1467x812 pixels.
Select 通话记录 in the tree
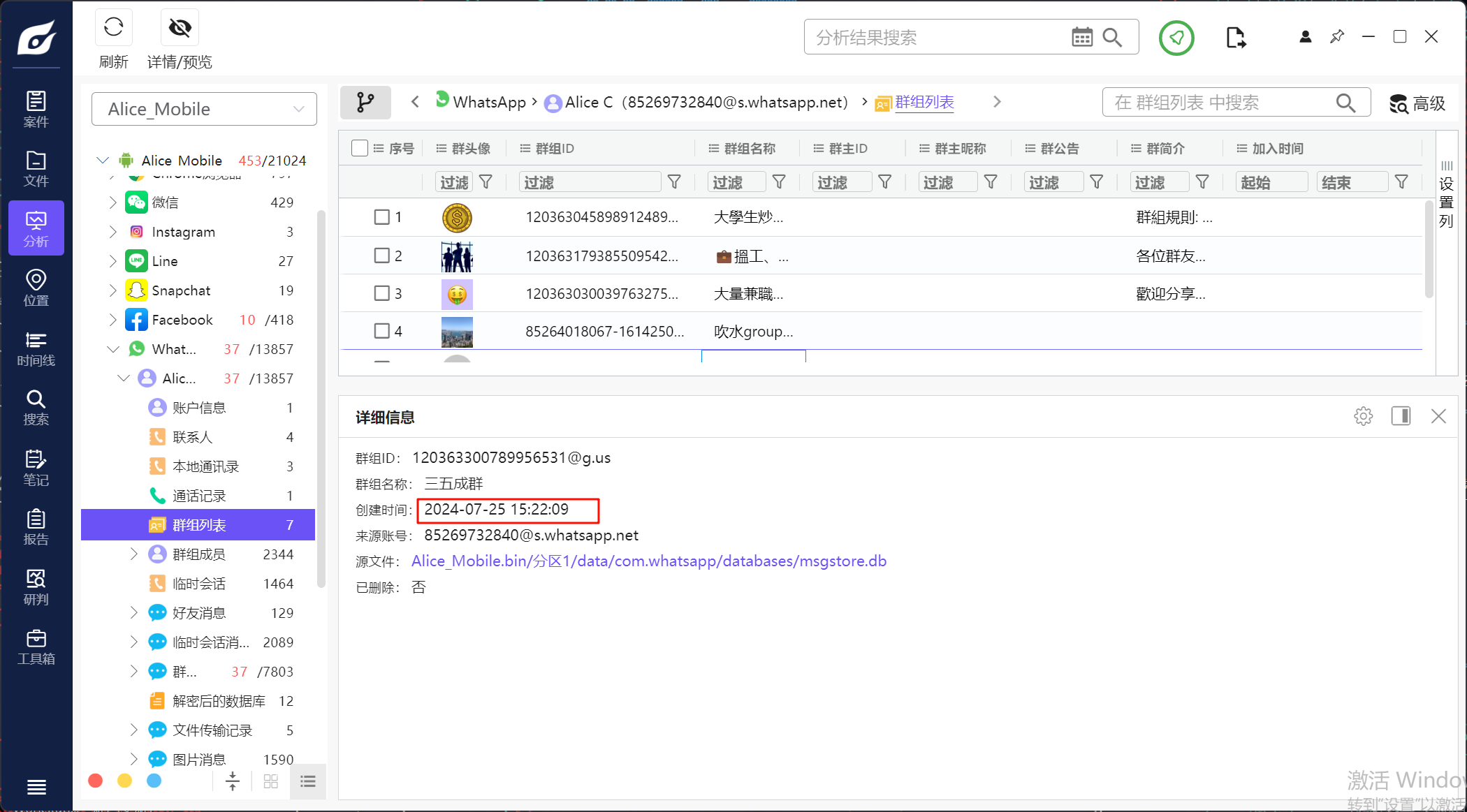(199, 496)
